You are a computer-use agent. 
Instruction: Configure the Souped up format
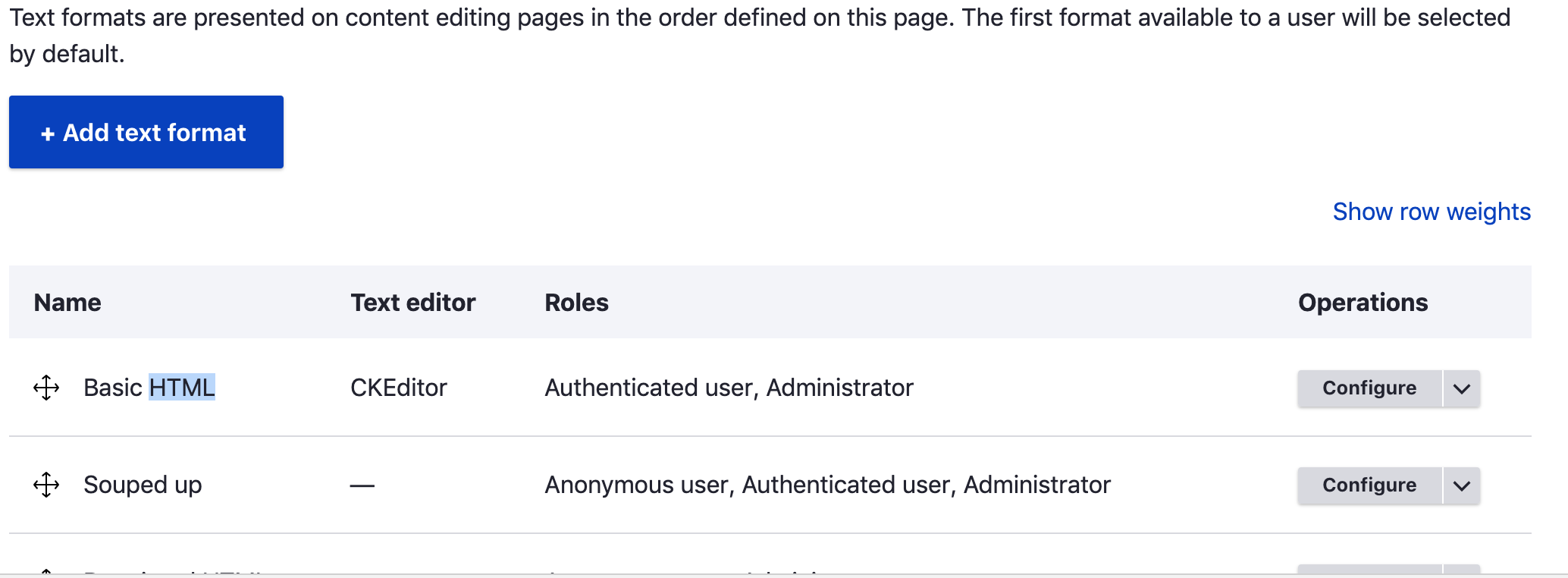(x=1367, y=485)
